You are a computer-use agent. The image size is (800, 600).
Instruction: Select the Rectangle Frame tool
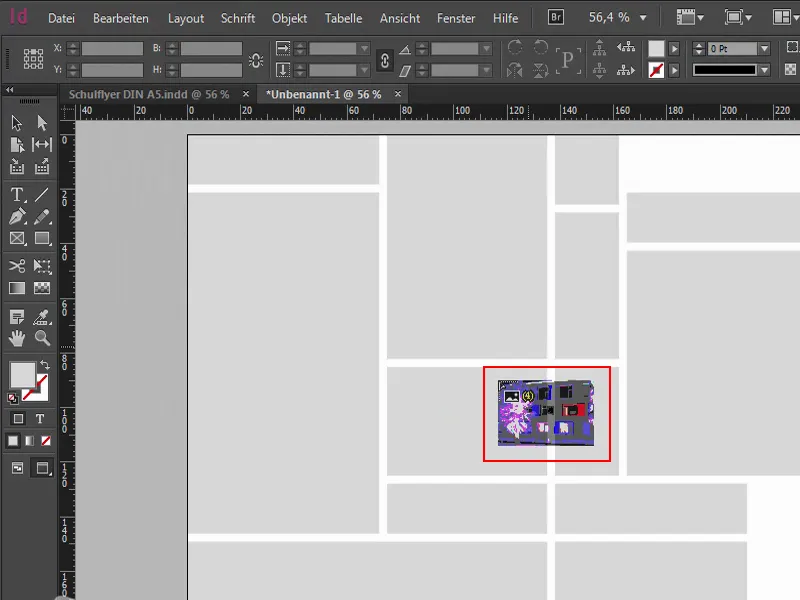point(17,238)
